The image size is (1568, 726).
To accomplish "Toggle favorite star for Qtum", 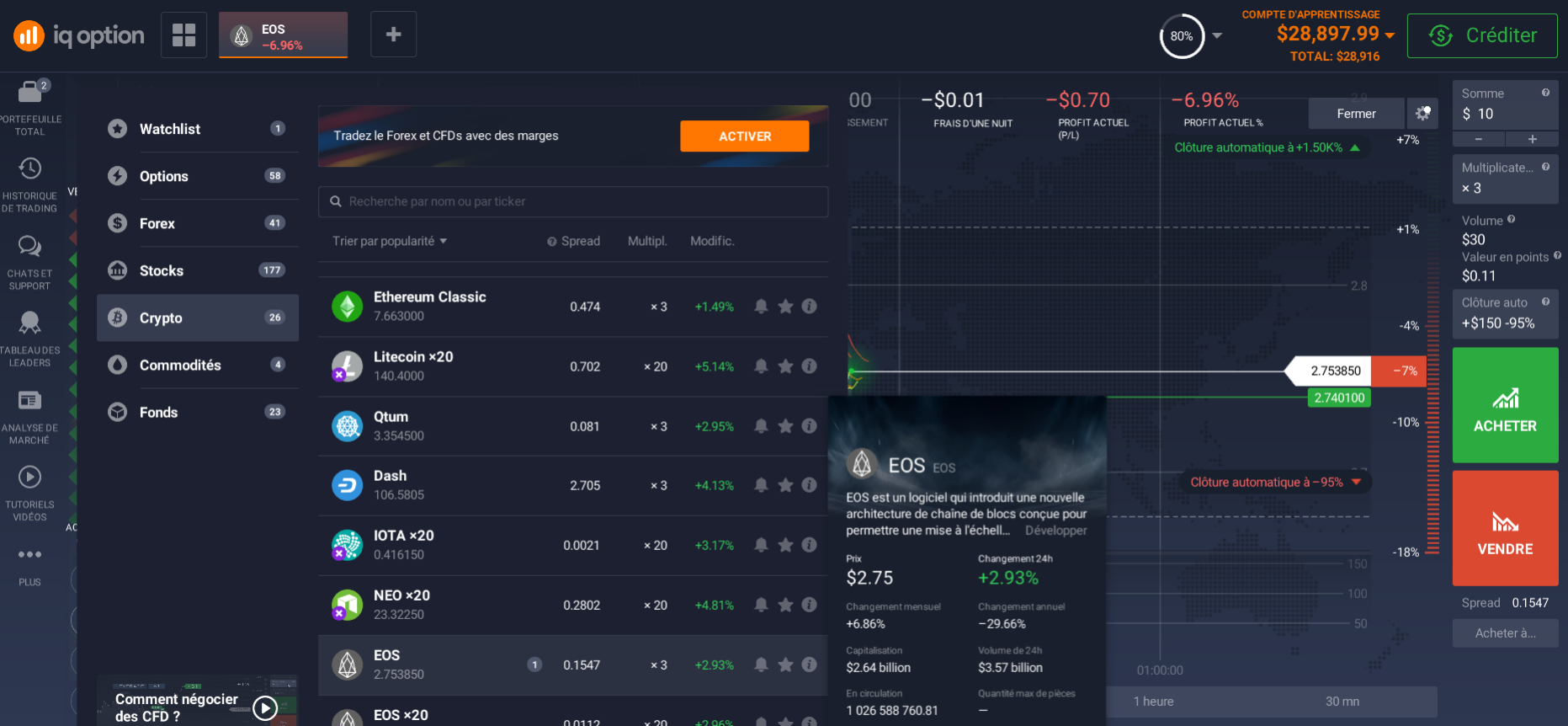I will point(785,426).
